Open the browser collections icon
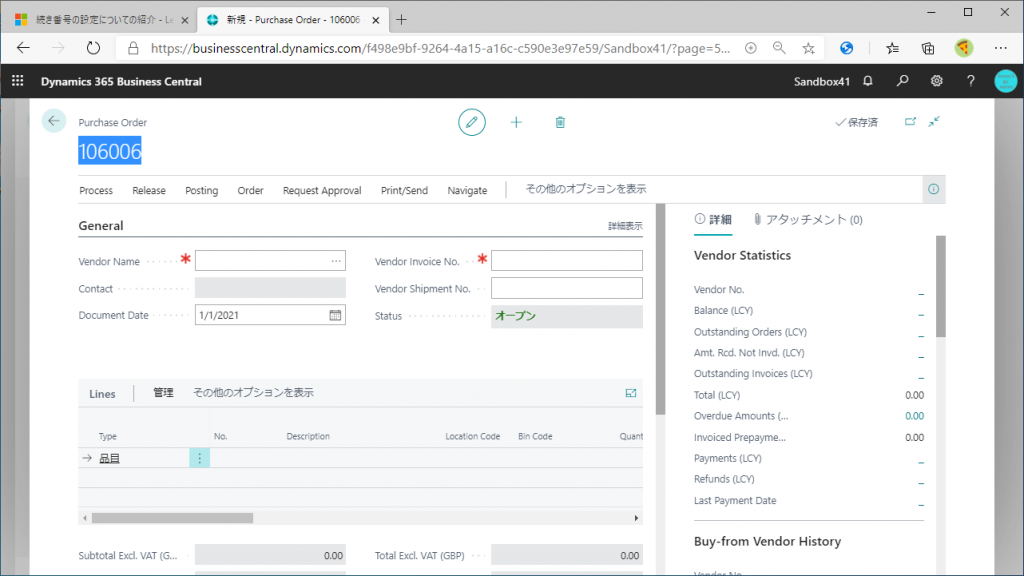 (927, 48)
